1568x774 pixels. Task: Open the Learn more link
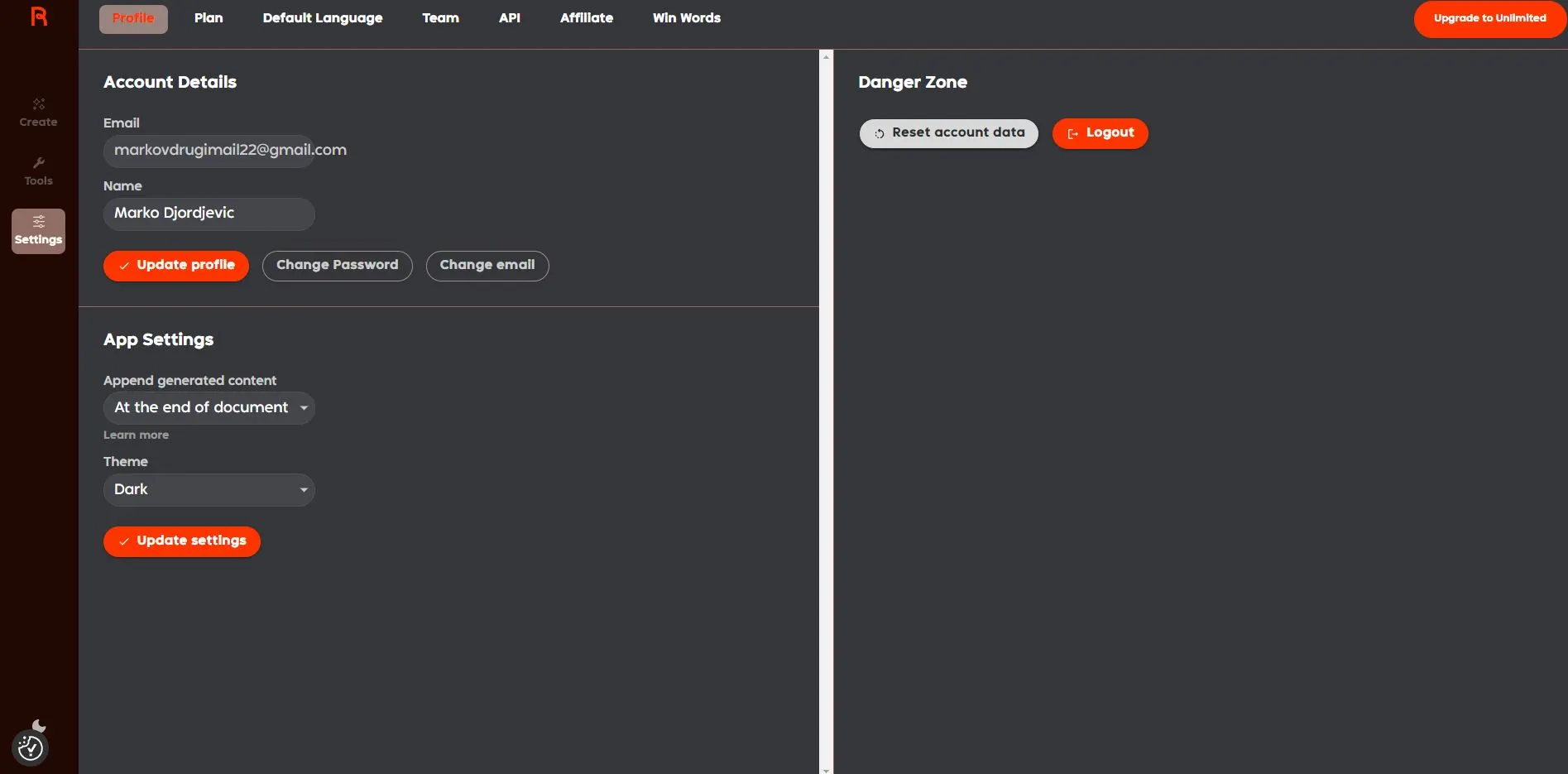tap(136, 435)
